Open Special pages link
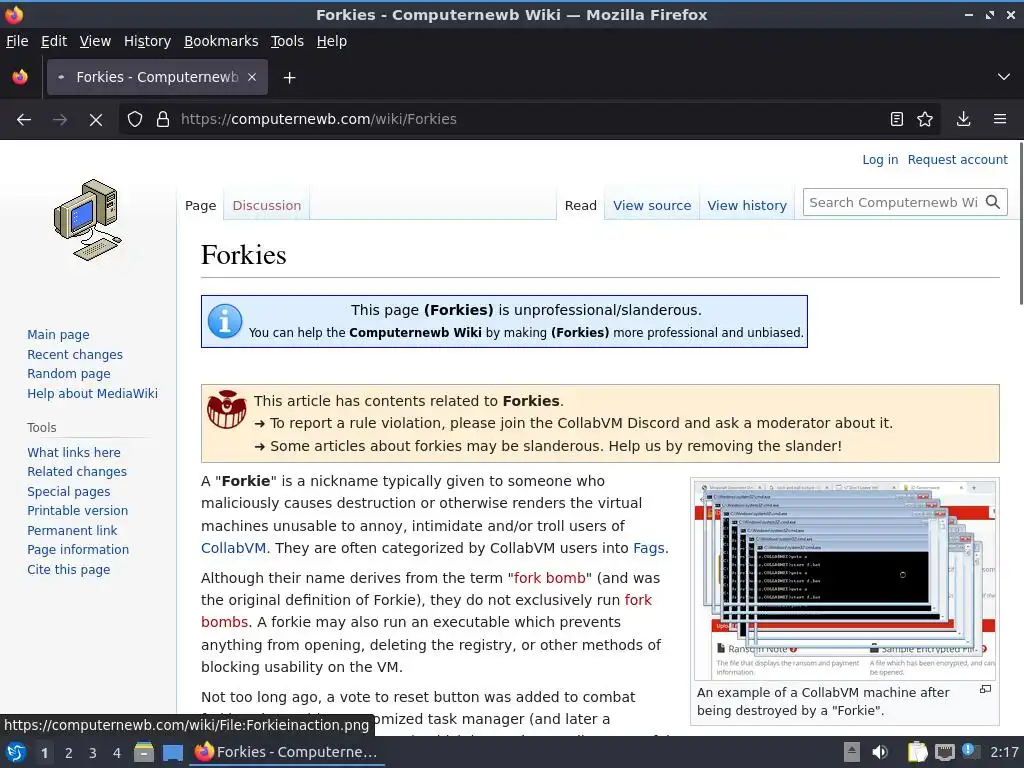 pos(69,492)
